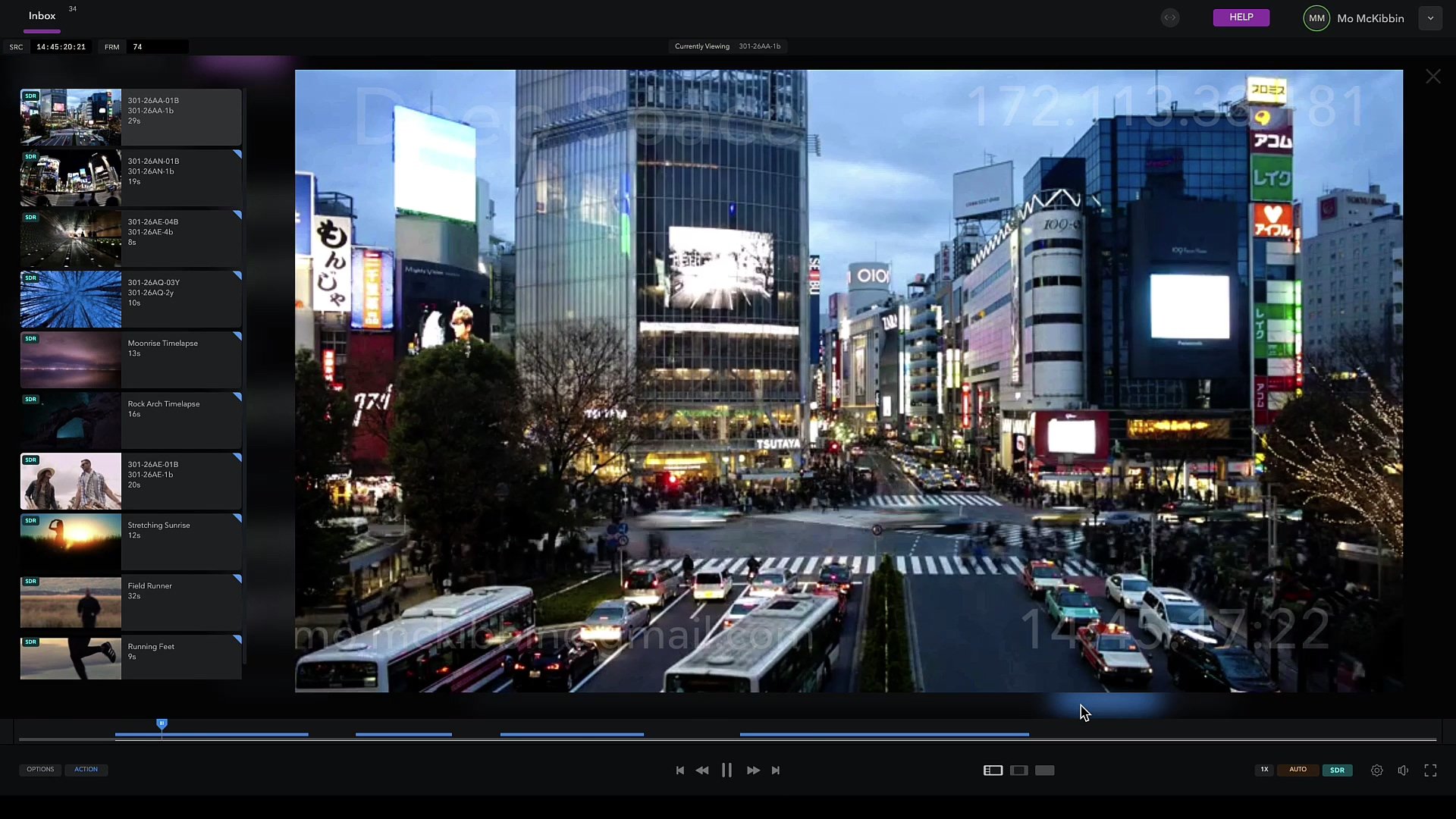
Task: Mute the player volume
Action: (1404, 770)
